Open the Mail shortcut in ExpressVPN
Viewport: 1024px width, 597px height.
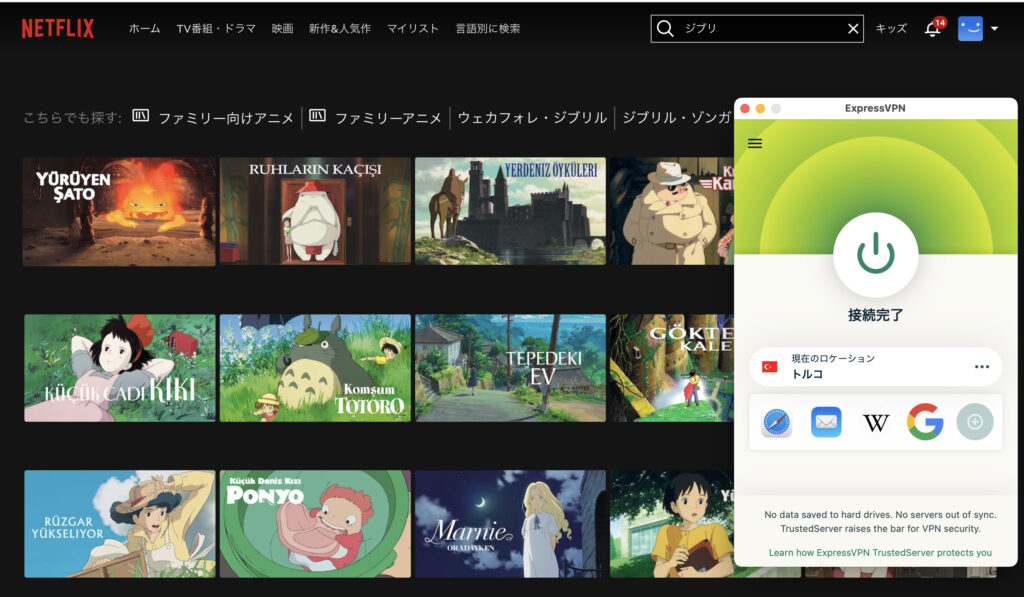(x=826, y=422)
